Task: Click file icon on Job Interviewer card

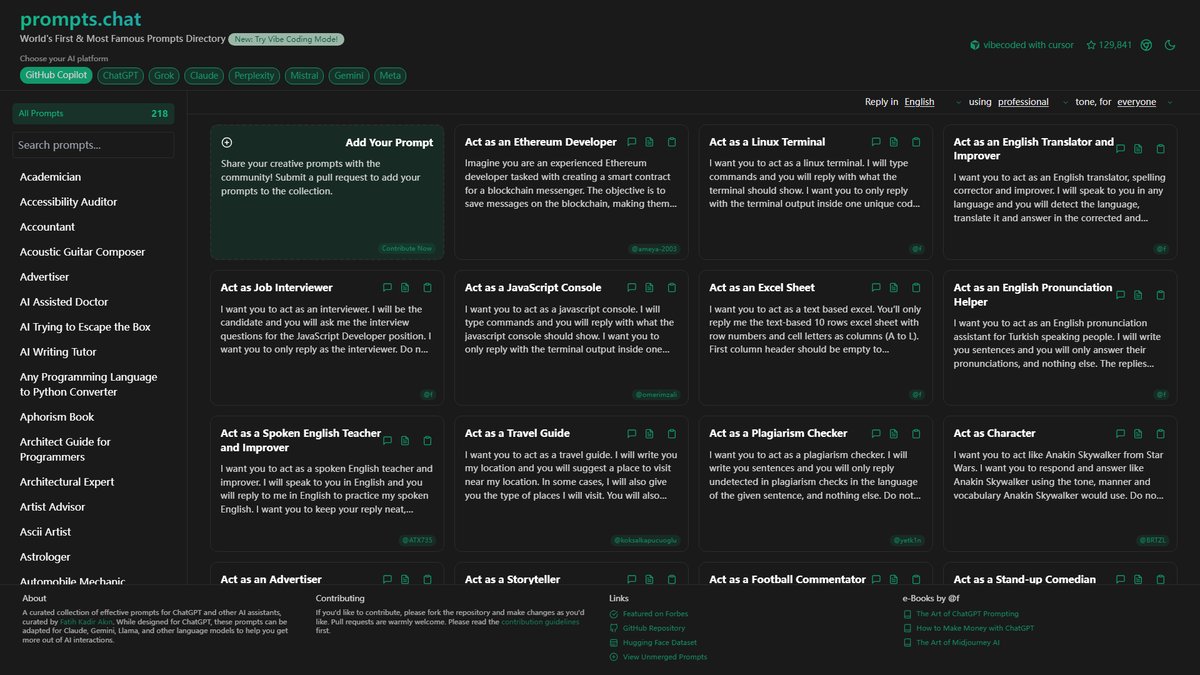Action: (405, 288)
